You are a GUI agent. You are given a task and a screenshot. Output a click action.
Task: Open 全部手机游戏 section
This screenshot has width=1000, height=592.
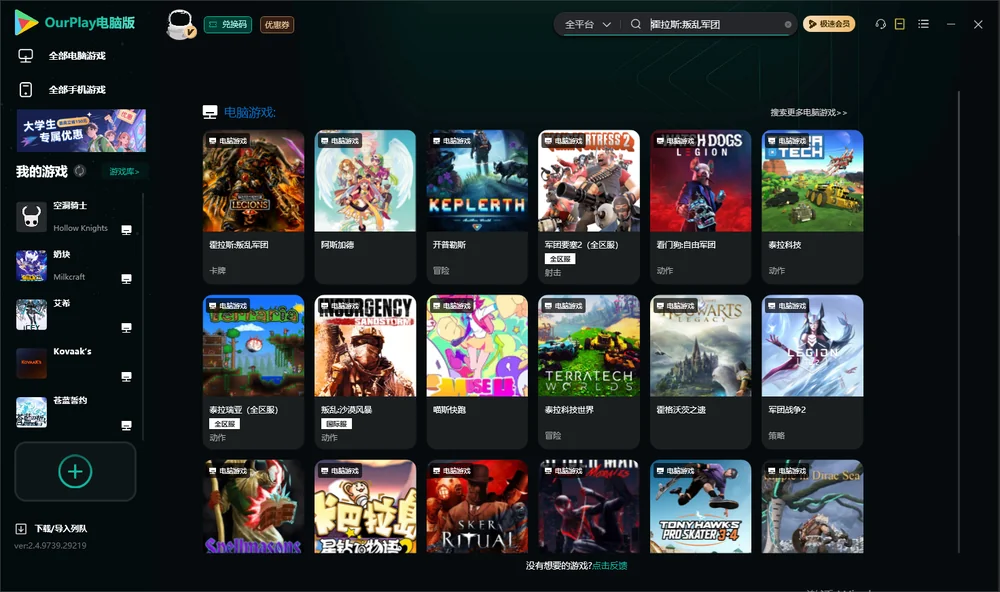(x=62, y=89)
